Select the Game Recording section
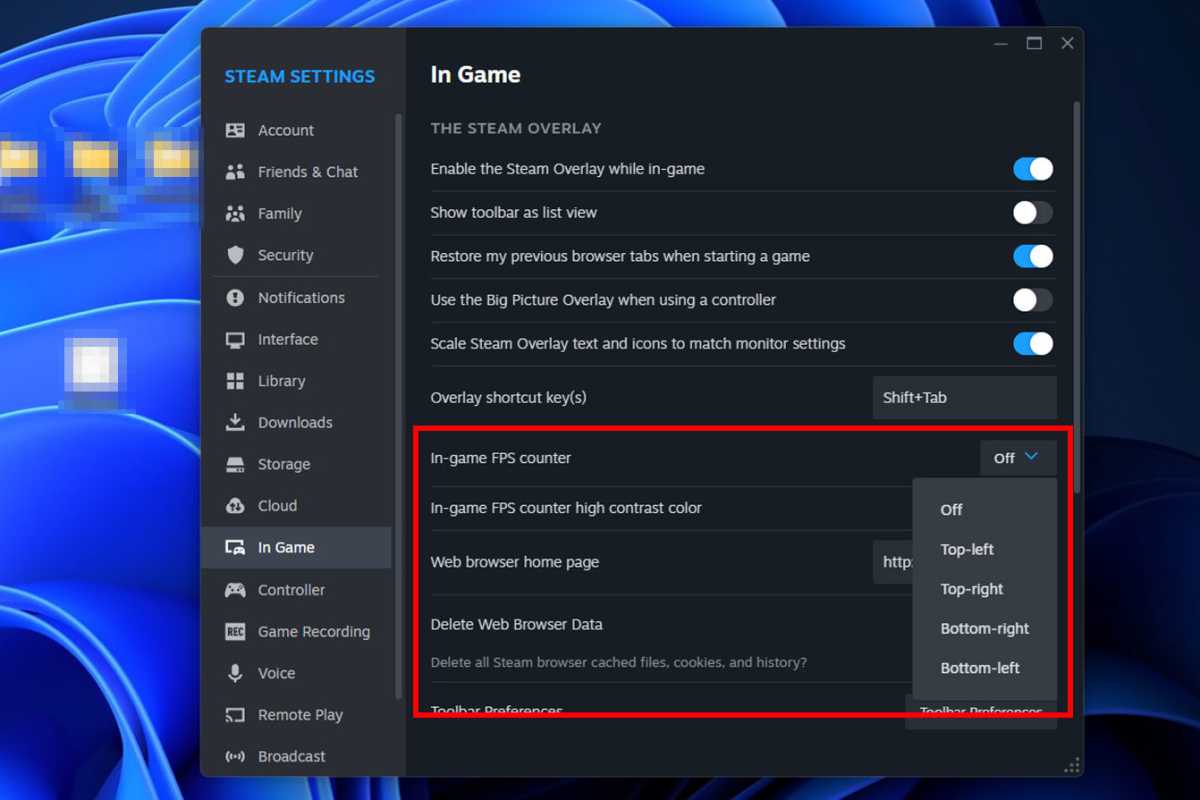This screenshot has height=800, width=1200. [x=296, y=632]
